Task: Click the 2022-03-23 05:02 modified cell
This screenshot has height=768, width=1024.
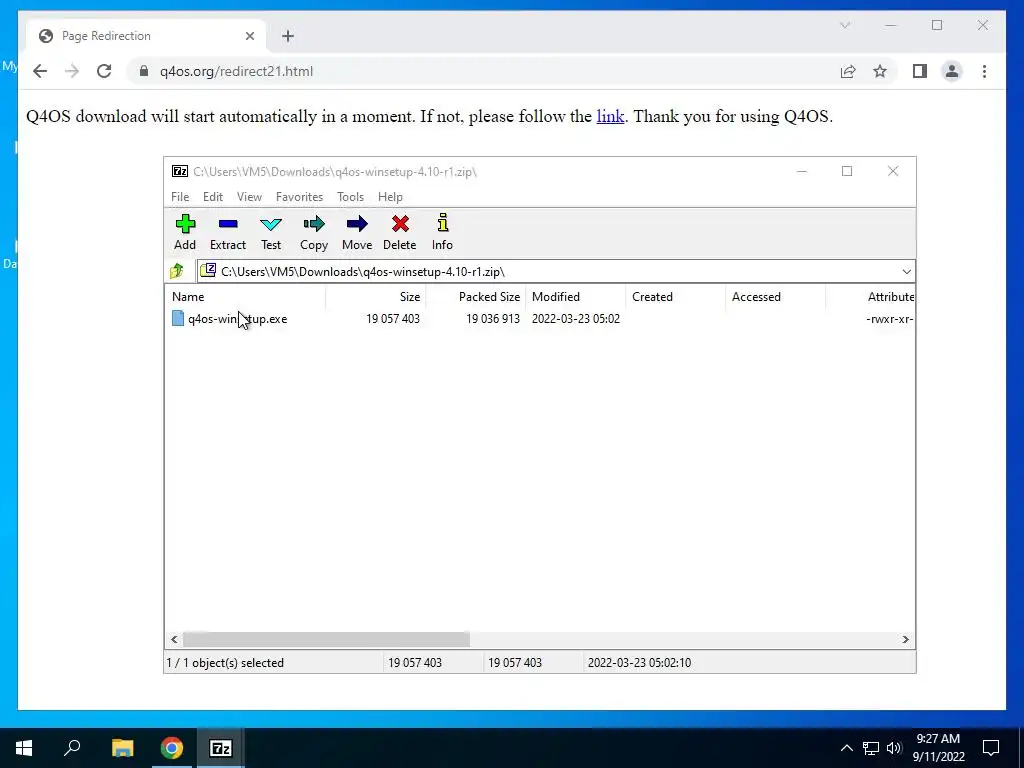Action: 575,319
